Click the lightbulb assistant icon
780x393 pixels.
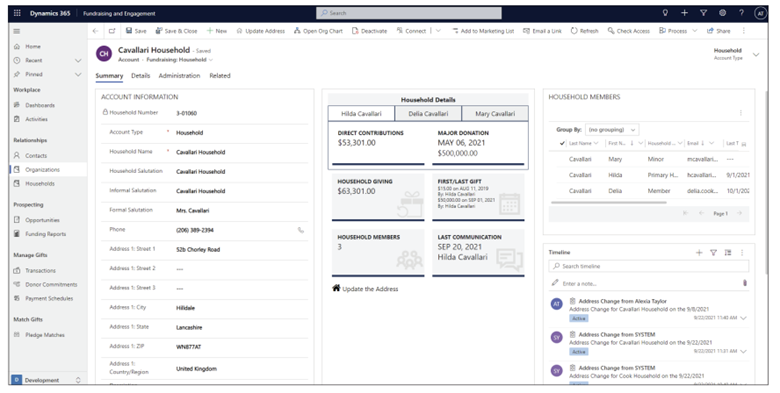(665, 13)
